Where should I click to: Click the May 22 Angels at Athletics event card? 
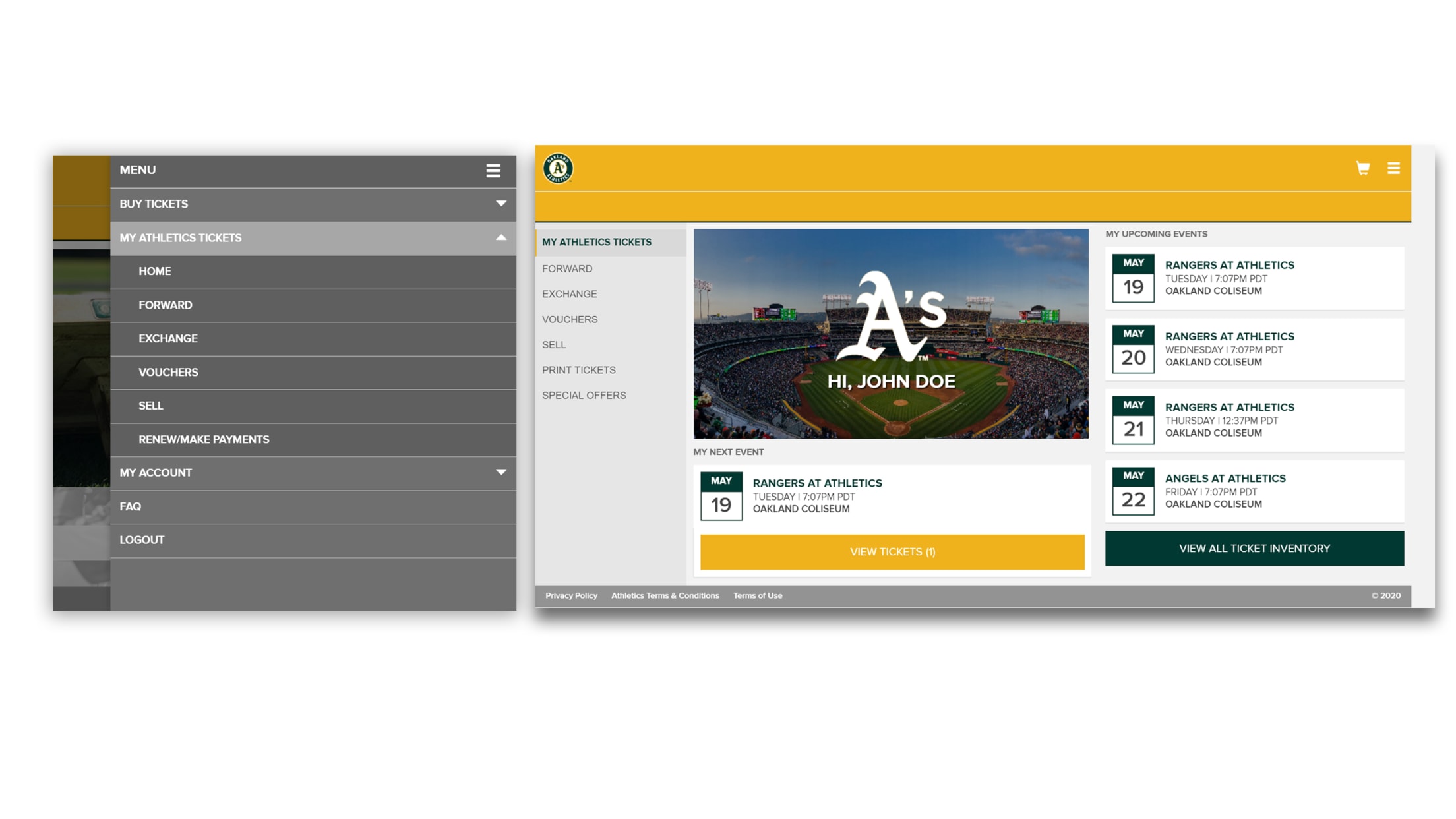click(x=1254, y=491)
